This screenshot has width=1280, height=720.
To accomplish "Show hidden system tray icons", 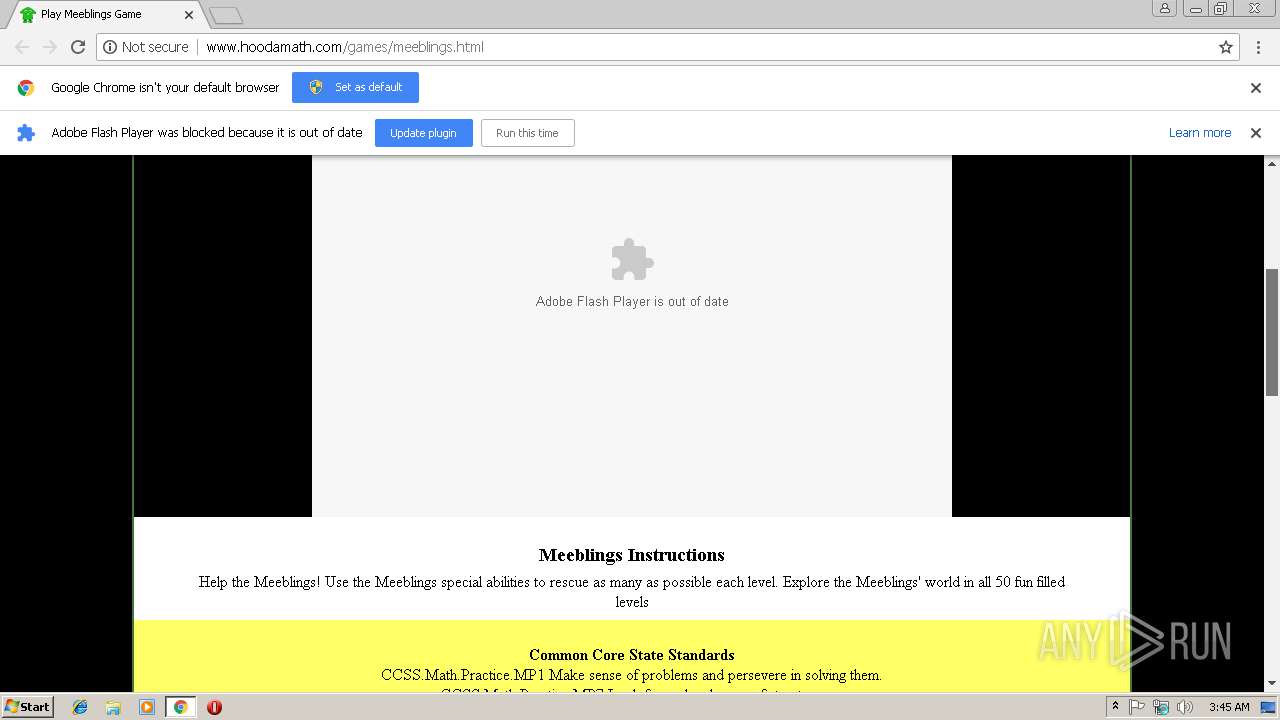I will (1115, 706).
